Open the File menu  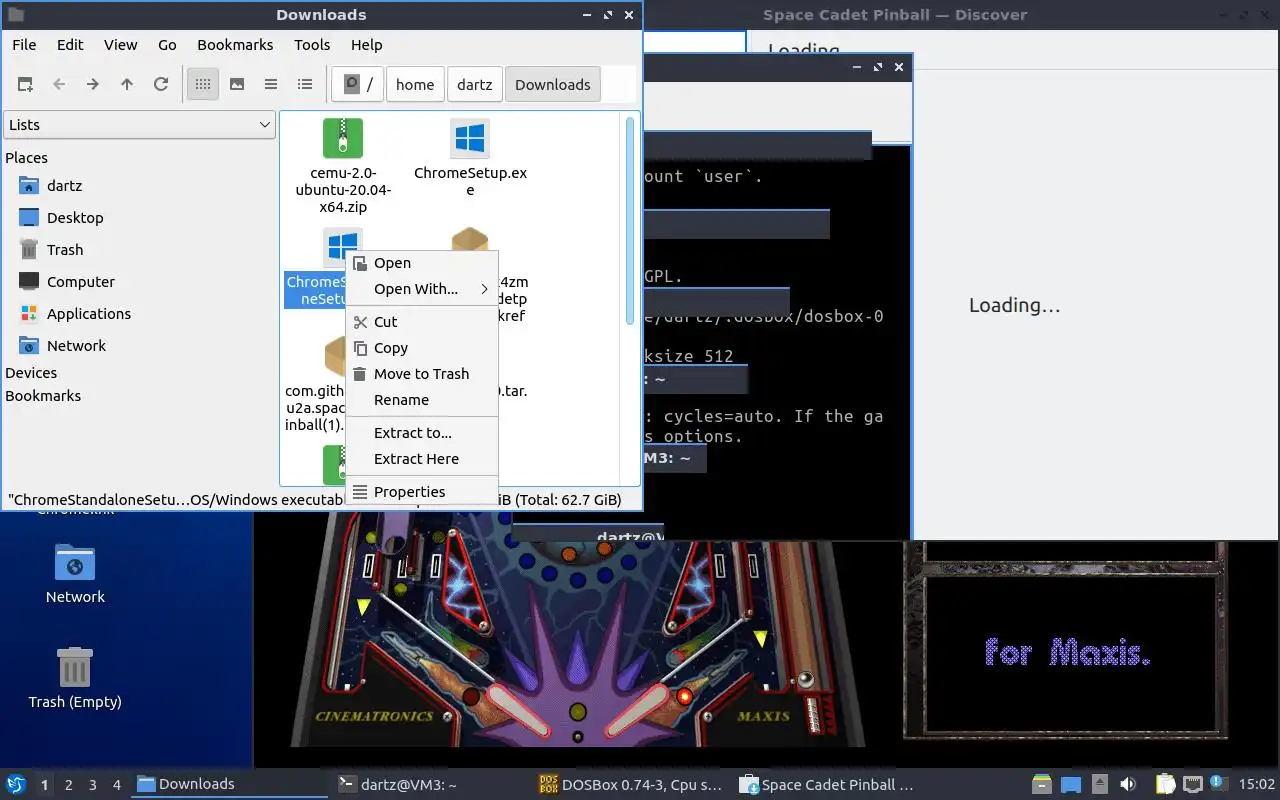24,45
